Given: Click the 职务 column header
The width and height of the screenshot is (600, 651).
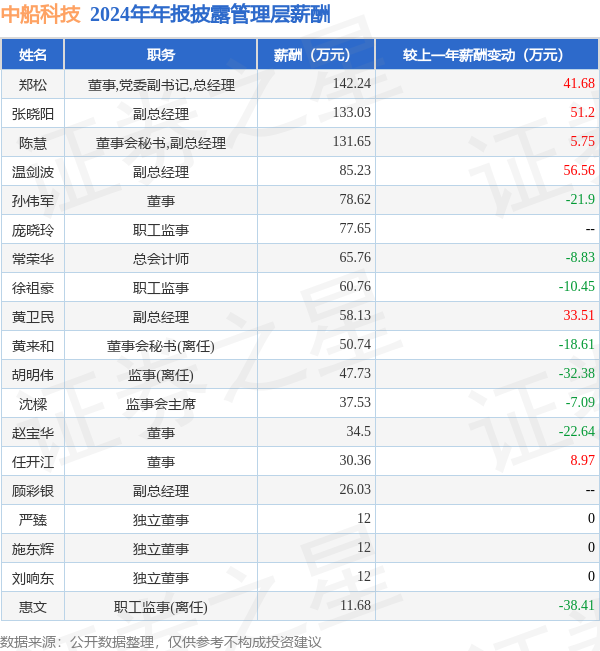Looking at the screenshot, I should [x=161, y=54].
